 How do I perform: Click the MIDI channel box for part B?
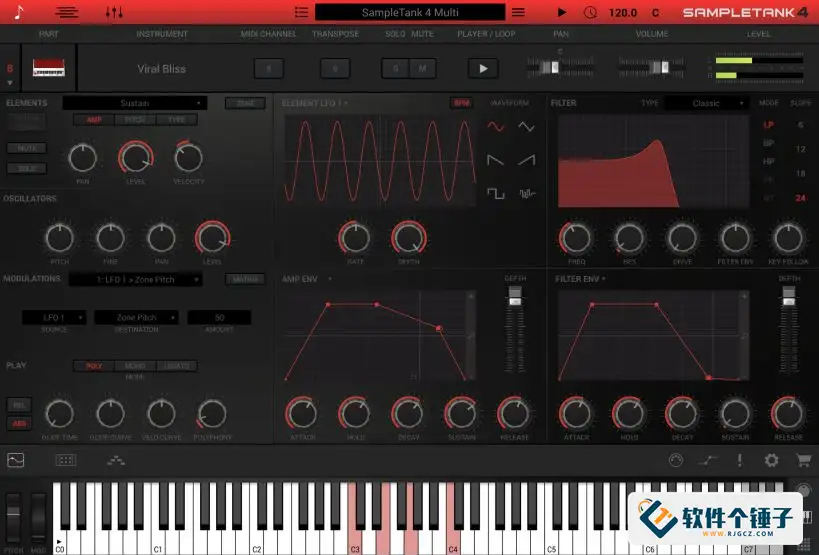[x=269, y=68]
